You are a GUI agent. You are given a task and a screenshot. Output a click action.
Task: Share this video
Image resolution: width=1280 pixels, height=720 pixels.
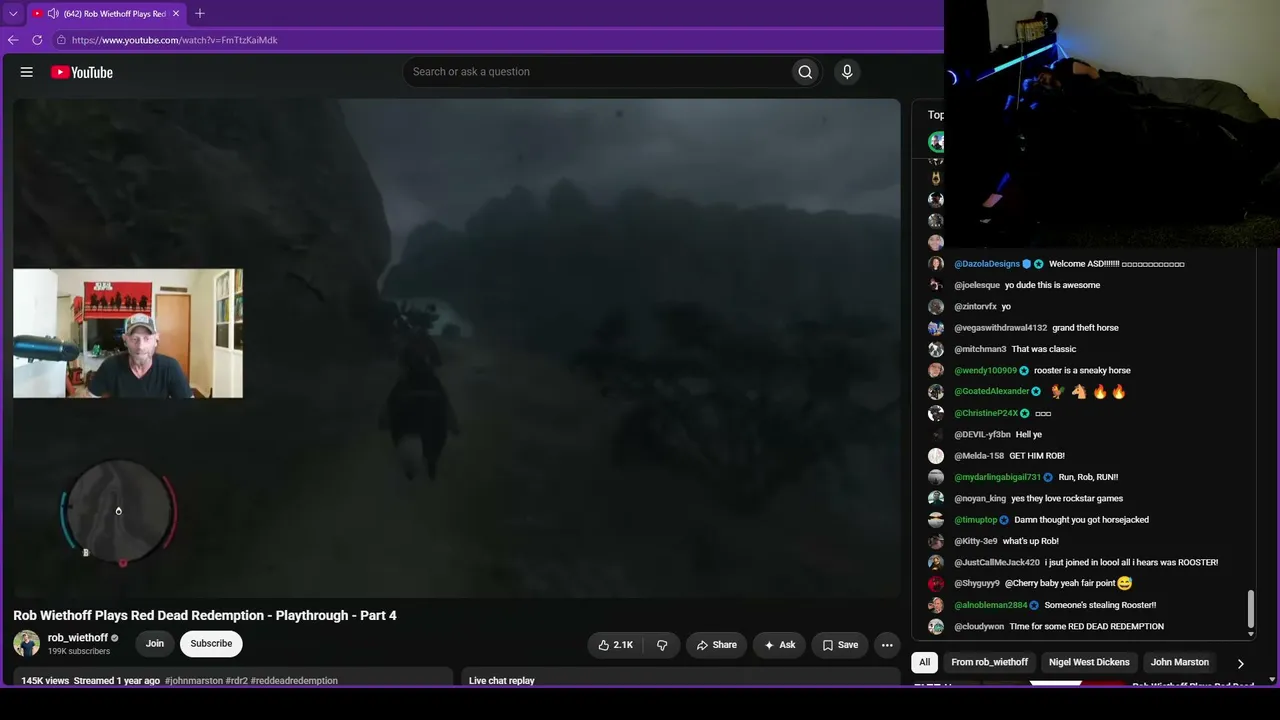(717, 645)
